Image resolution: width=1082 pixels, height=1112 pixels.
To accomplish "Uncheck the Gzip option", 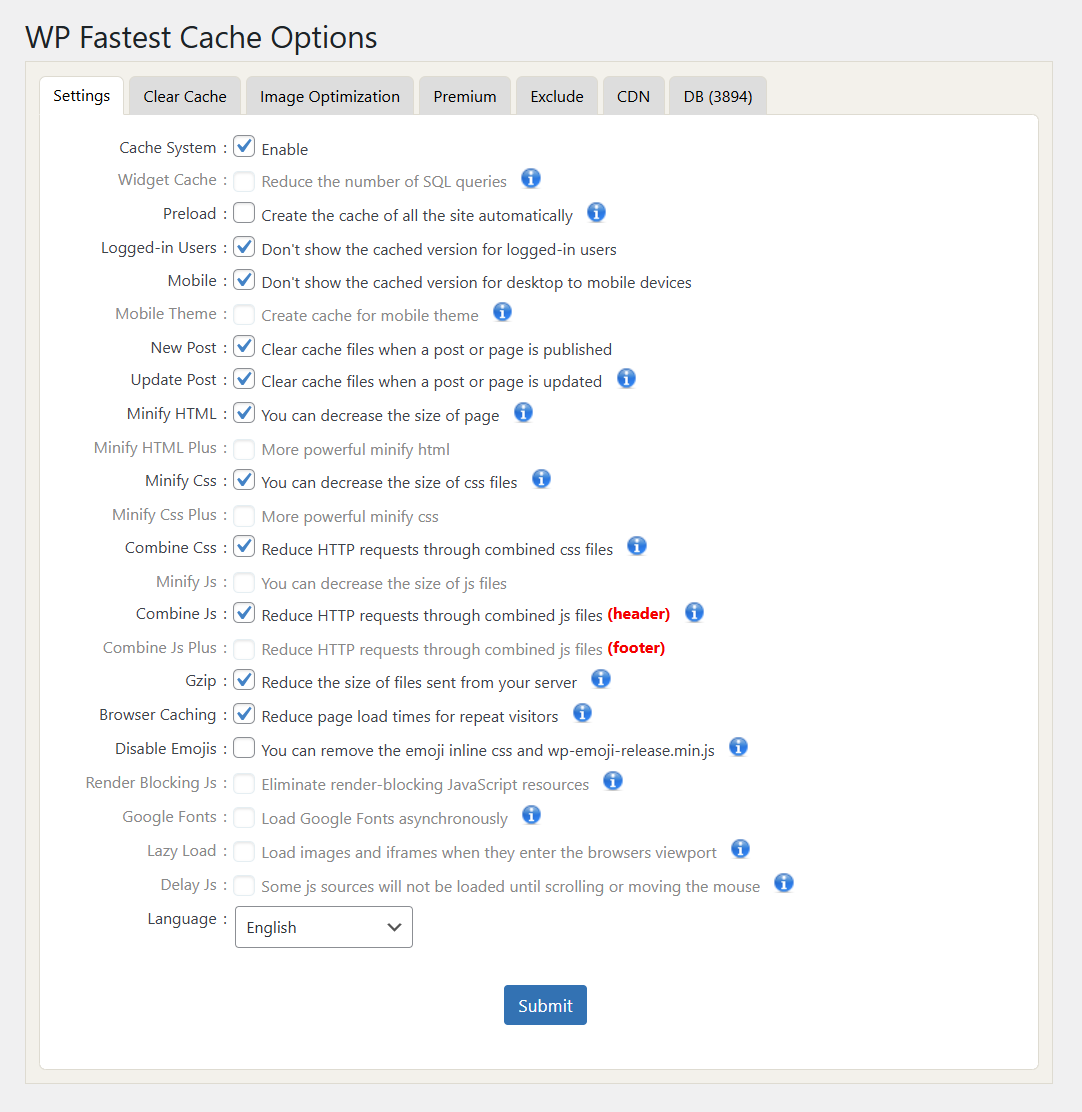I will tap(244, 681).
